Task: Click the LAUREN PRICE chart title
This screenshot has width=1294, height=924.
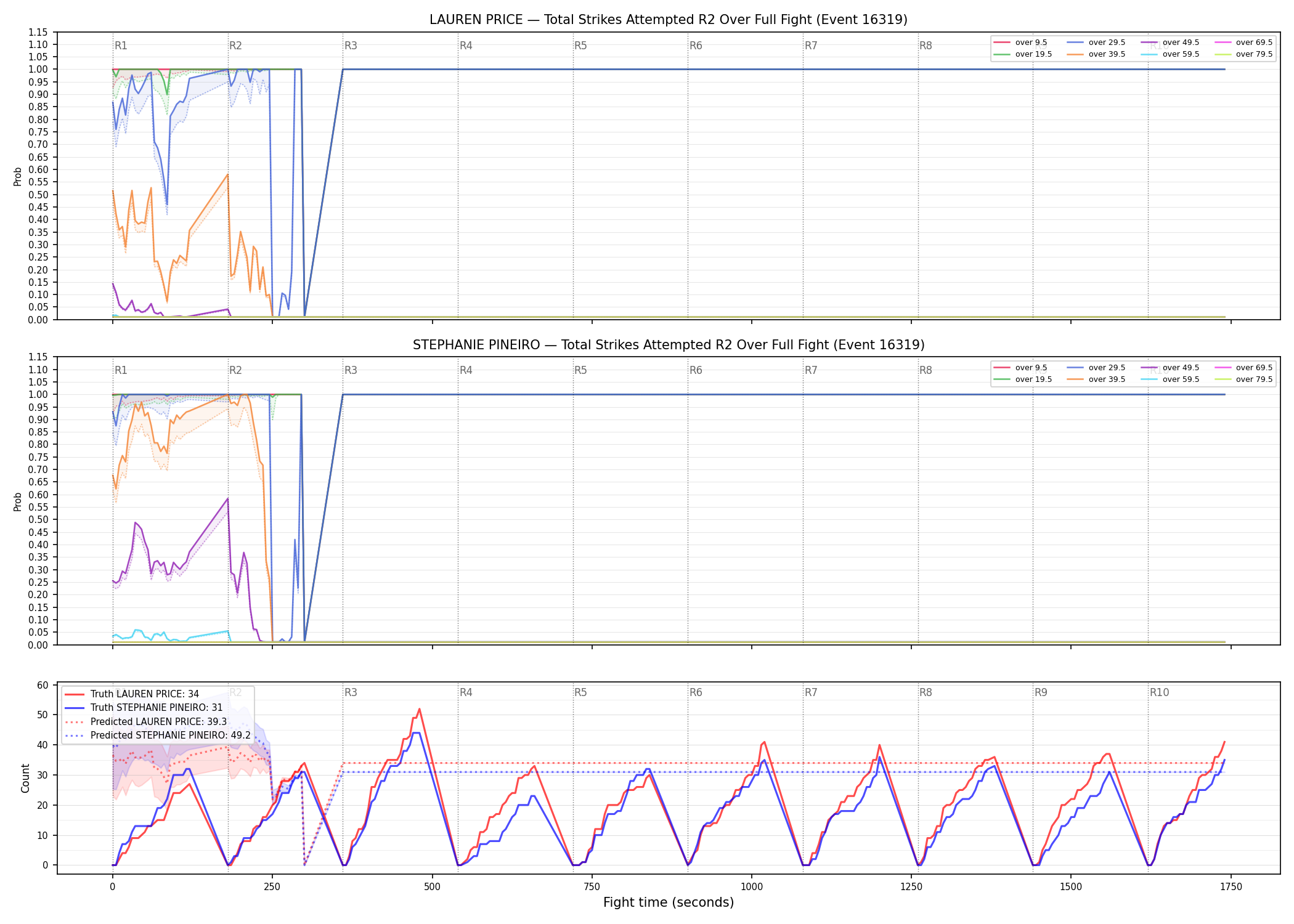Action: (669, 20)
